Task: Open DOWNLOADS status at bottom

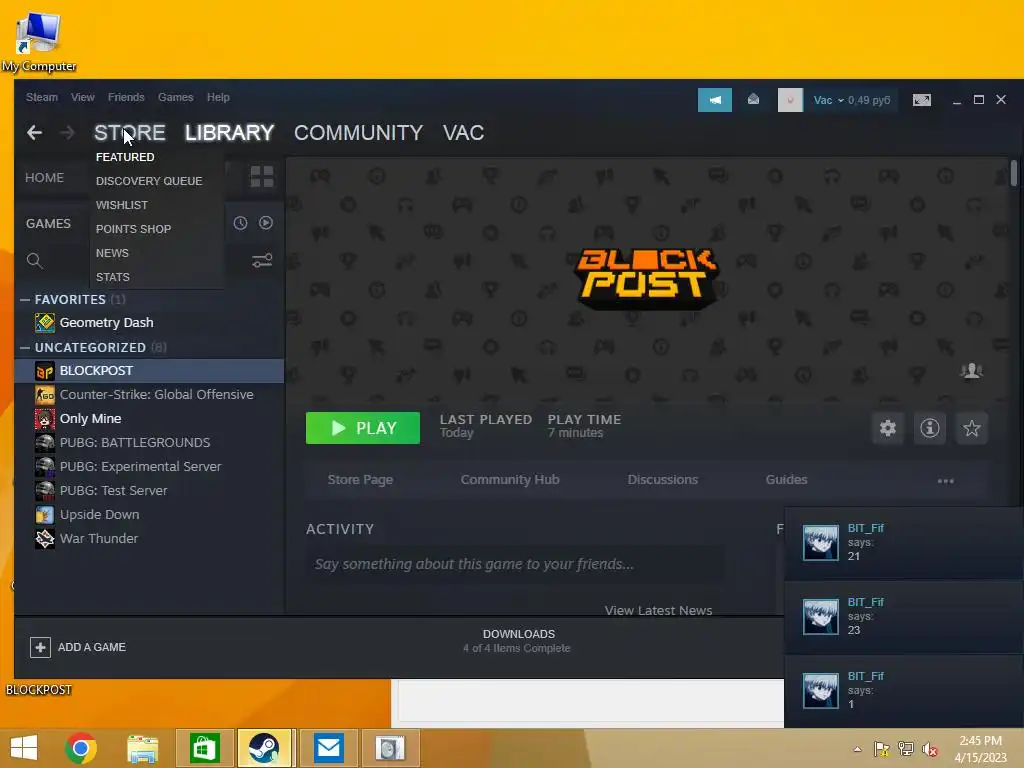Action: [517, 641]
